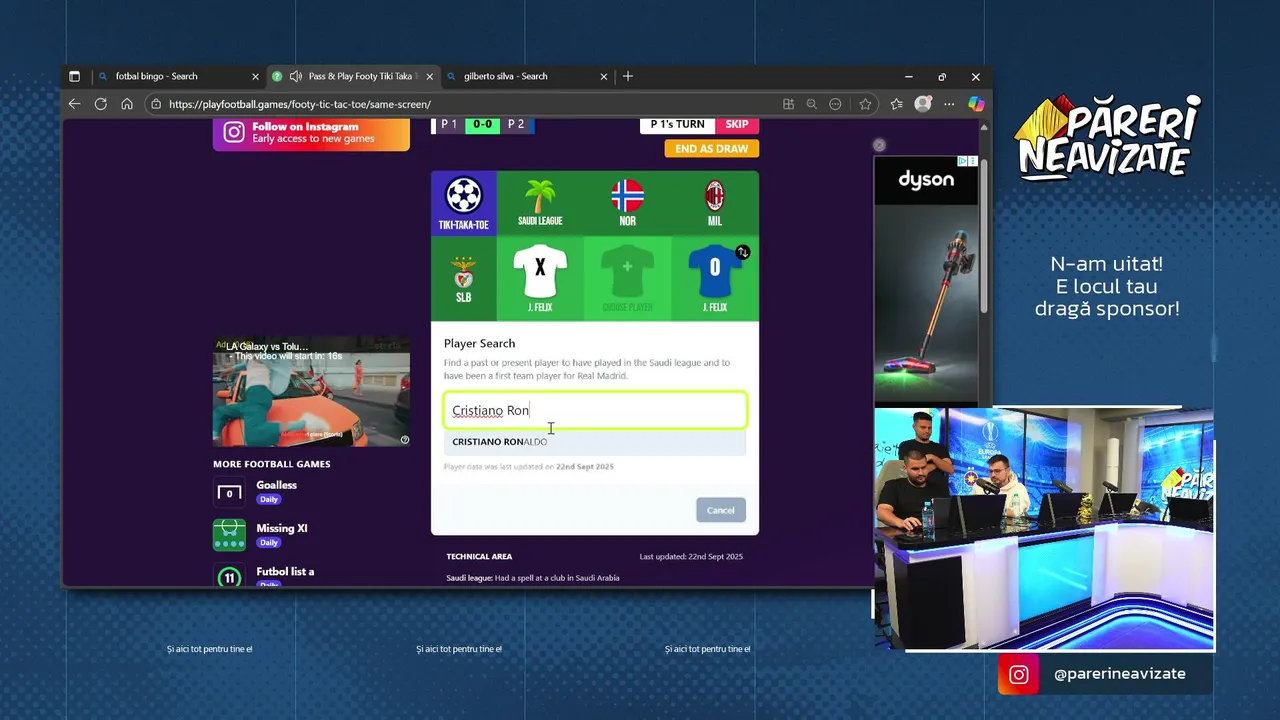This screenshot has width=1280, height=720.
Task: Open the round more-options icon in address bar
Action: [835, 104]
